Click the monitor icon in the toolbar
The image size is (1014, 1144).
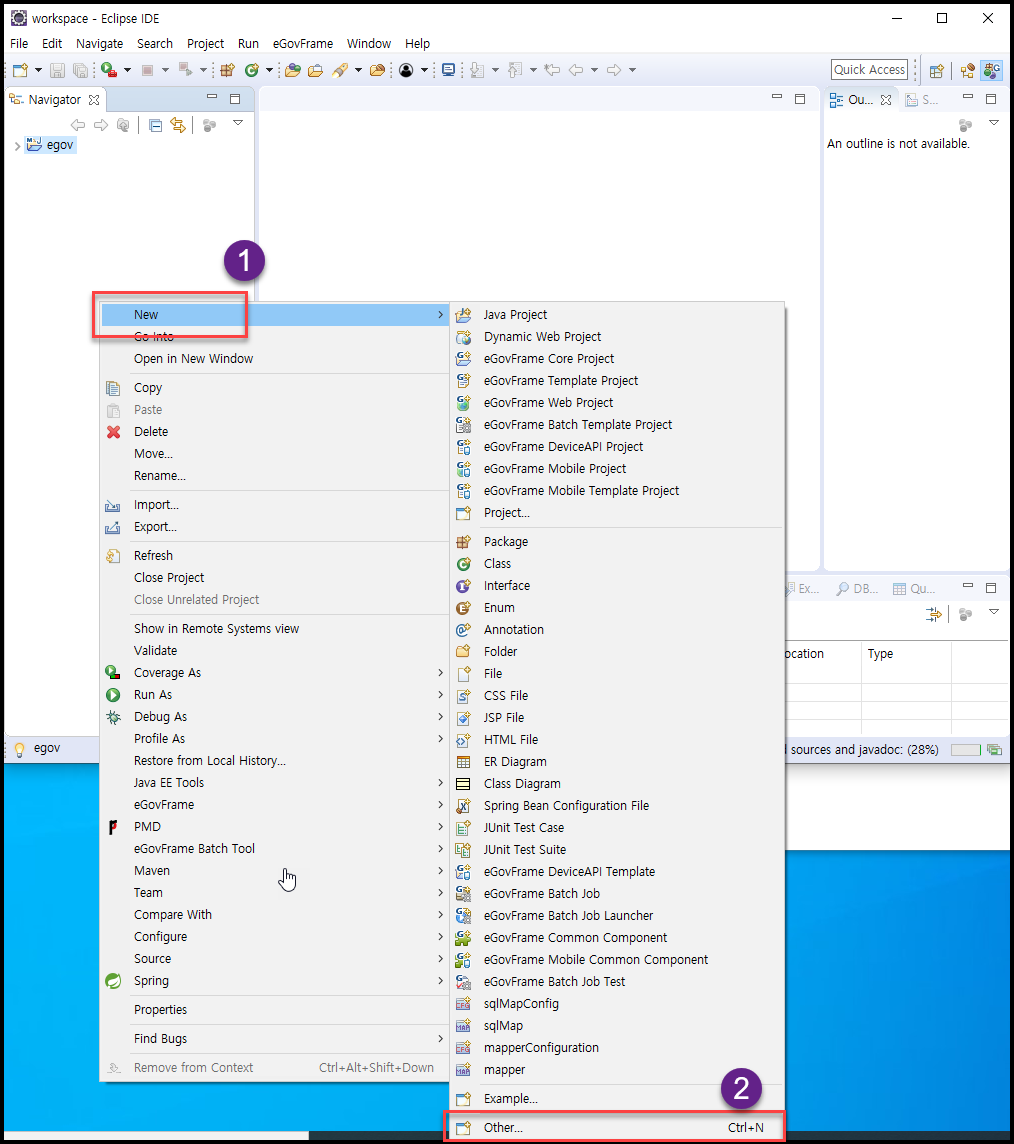pos(449,70)
